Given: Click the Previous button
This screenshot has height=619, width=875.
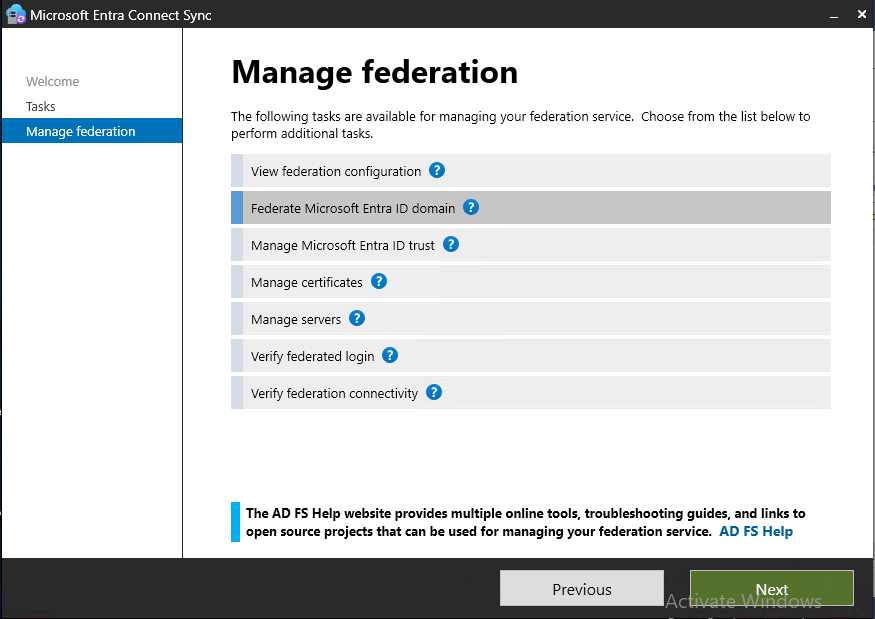Looking at the screenshot, I should [x=581, y=588].
